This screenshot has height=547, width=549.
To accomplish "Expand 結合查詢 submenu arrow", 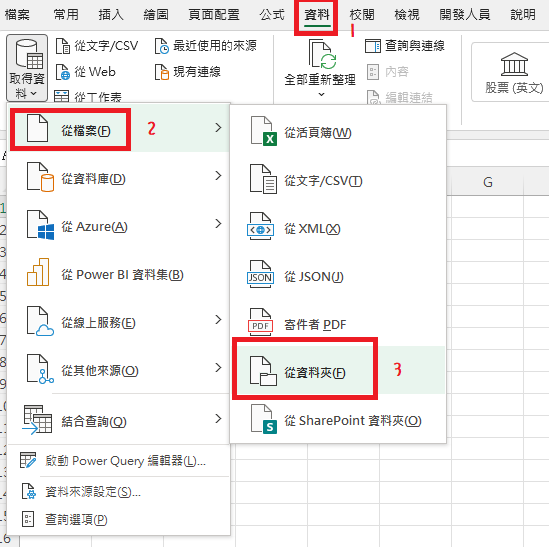I will [218, 418].
